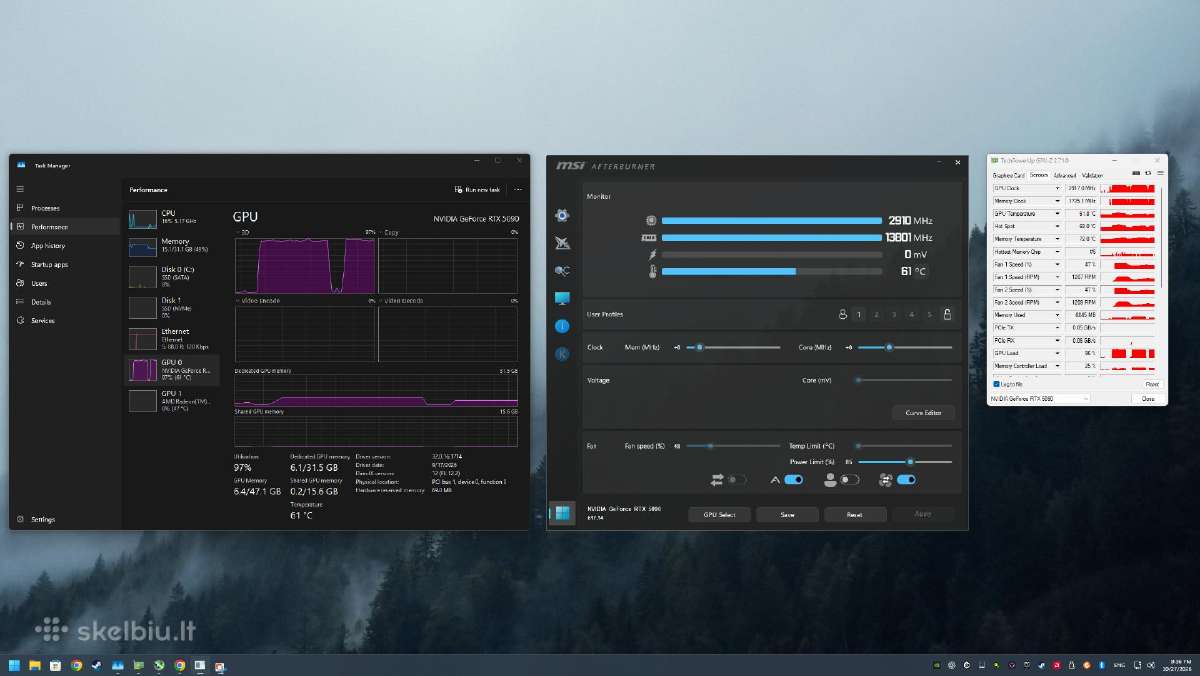Viewport: 1200px width, 676px height.
Task: Open Task Manager hamburger navigation menu
Action: click(x=20, y=189)
